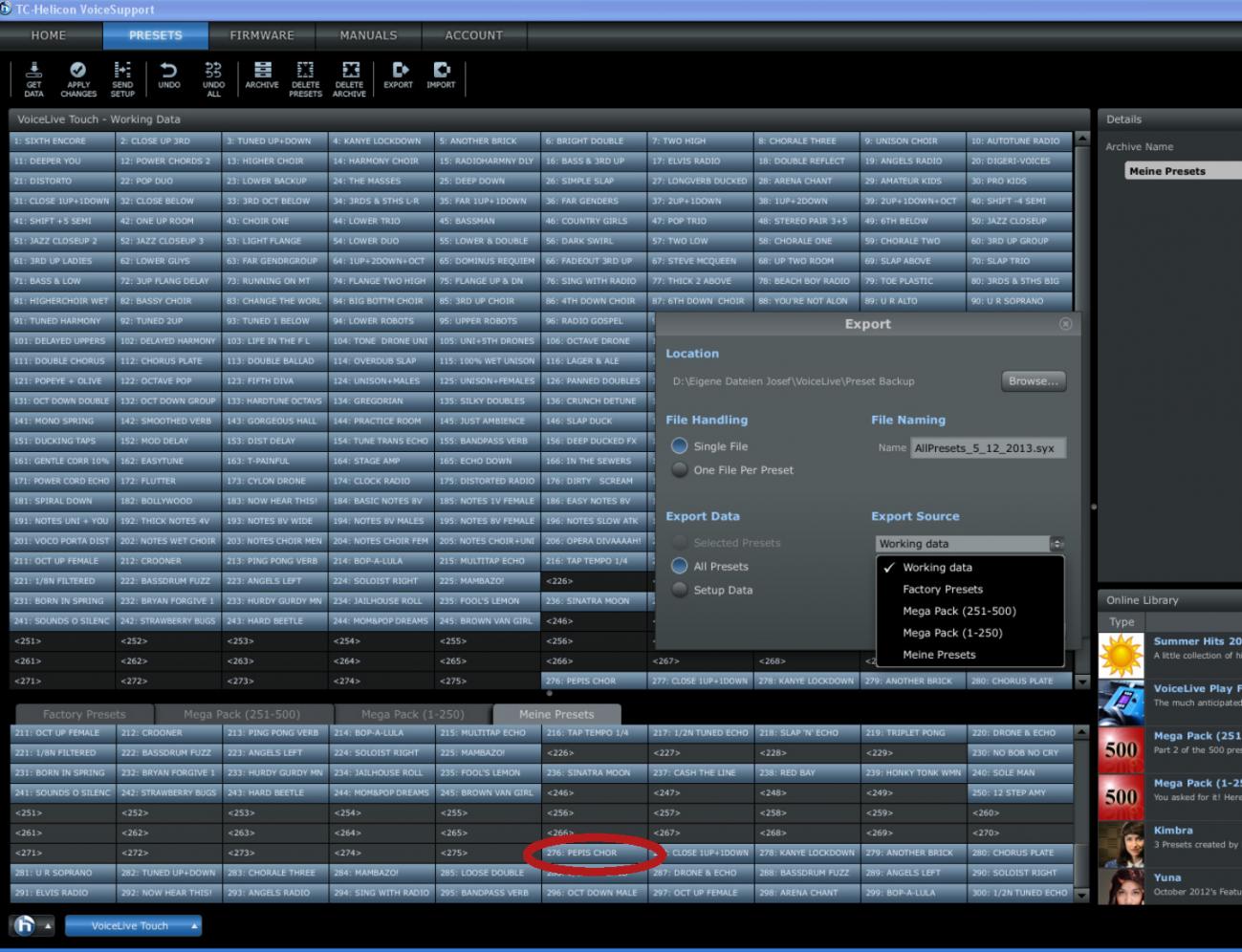
Task: Open the Export Source combo box
Action: [970, 544]
